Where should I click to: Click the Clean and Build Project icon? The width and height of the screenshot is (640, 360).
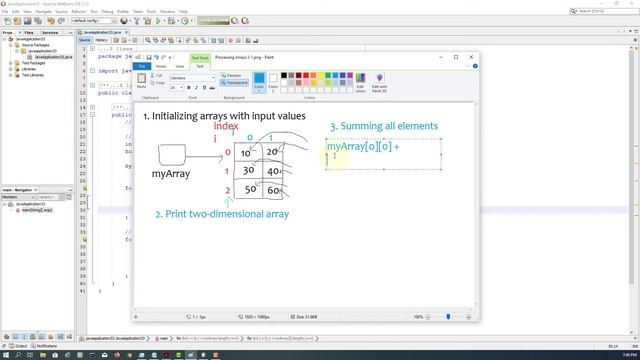point(147,21)
